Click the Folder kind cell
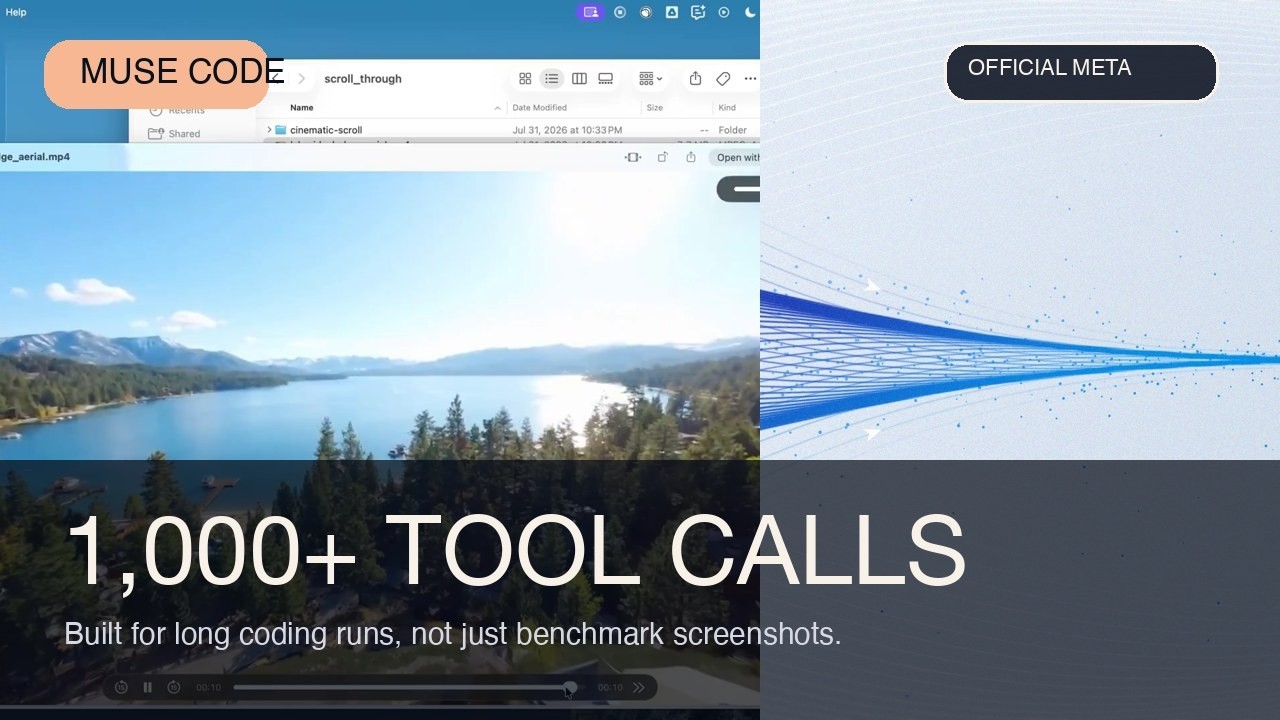 [733, 130]
